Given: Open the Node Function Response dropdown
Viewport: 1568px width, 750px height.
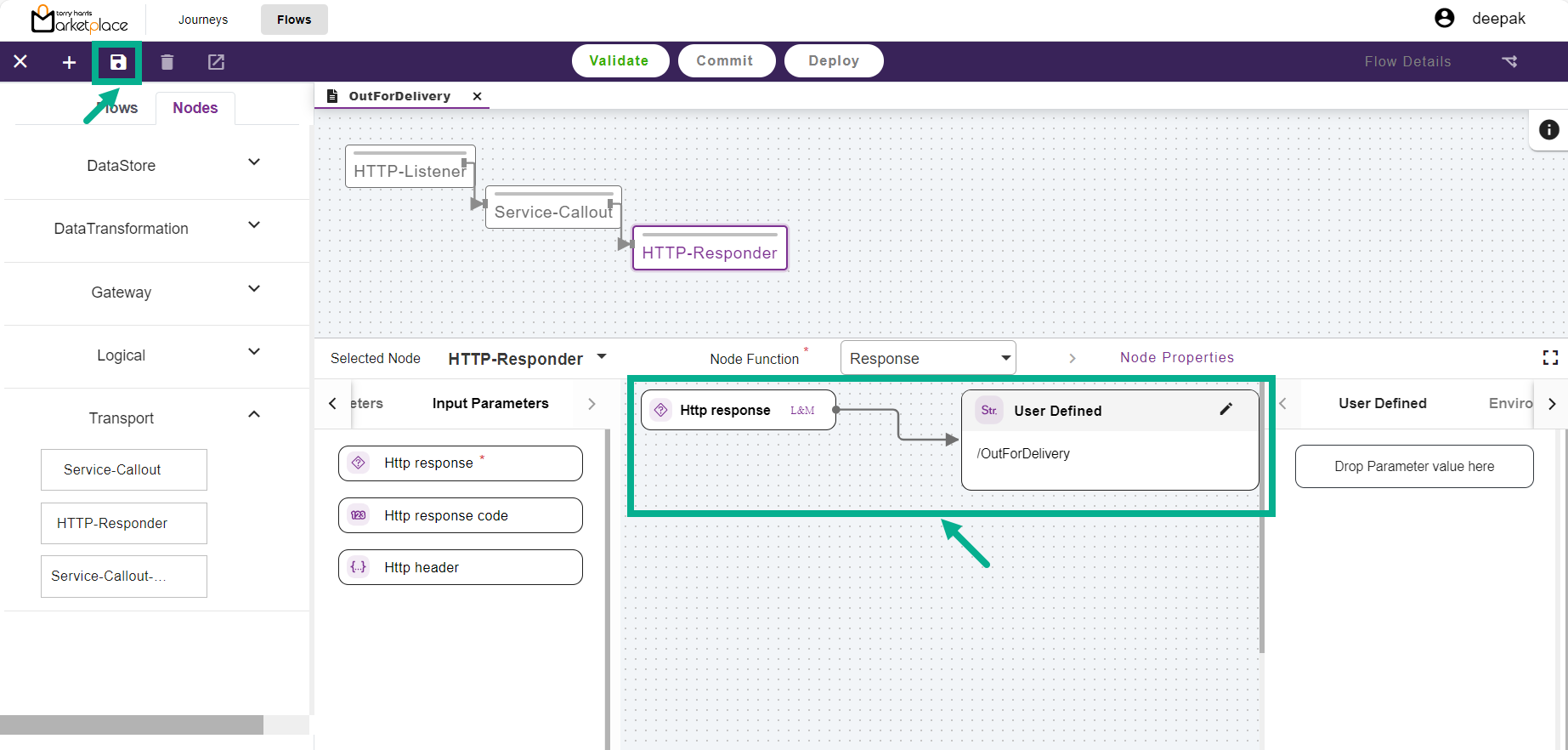Looking at the screenshot, I should 1005,358.
